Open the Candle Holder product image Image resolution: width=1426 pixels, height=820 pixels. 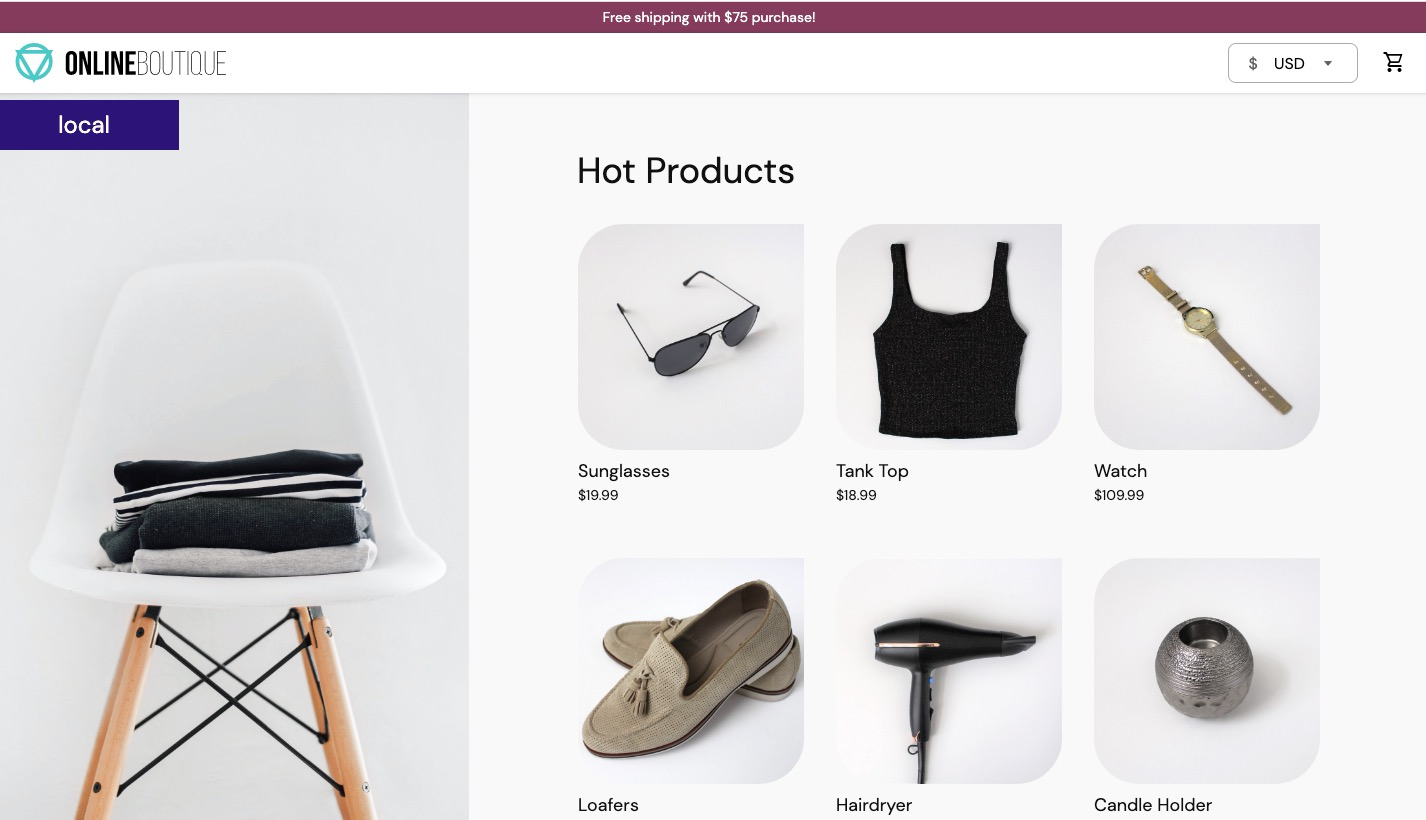[1207, 671]
